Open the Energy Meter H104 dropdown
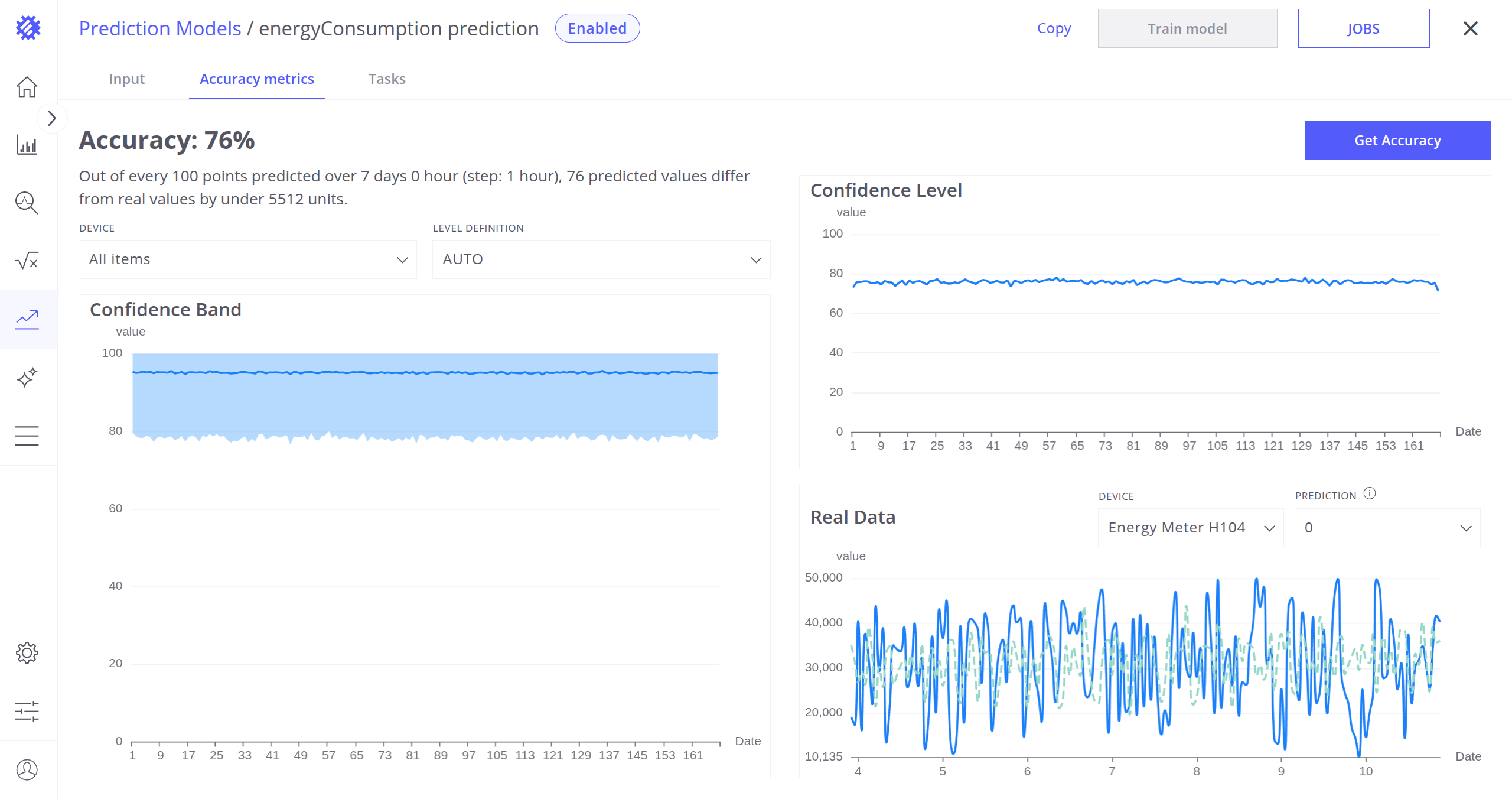Image resolution: width=1512 pixels, height=799 pixels. coord(1190,528)
